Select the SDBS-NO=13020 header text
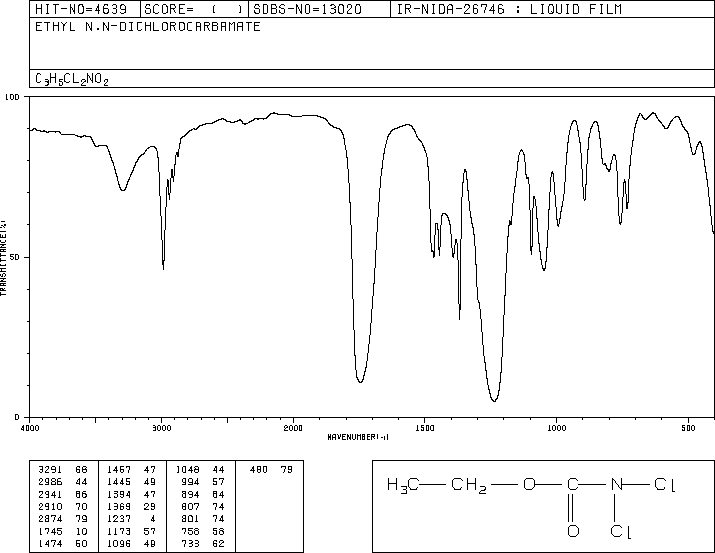715x553 pixels. 307,9
